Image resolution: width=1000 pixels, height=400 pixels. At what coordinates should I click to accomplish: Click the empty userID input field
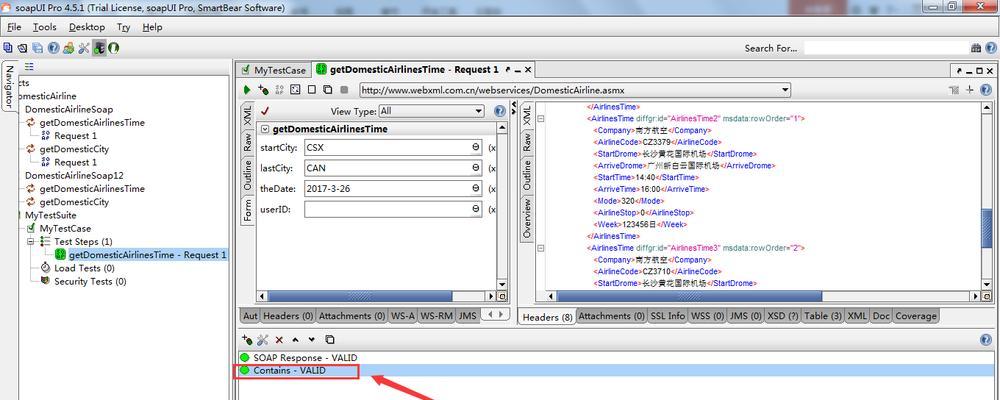[388, 209]
